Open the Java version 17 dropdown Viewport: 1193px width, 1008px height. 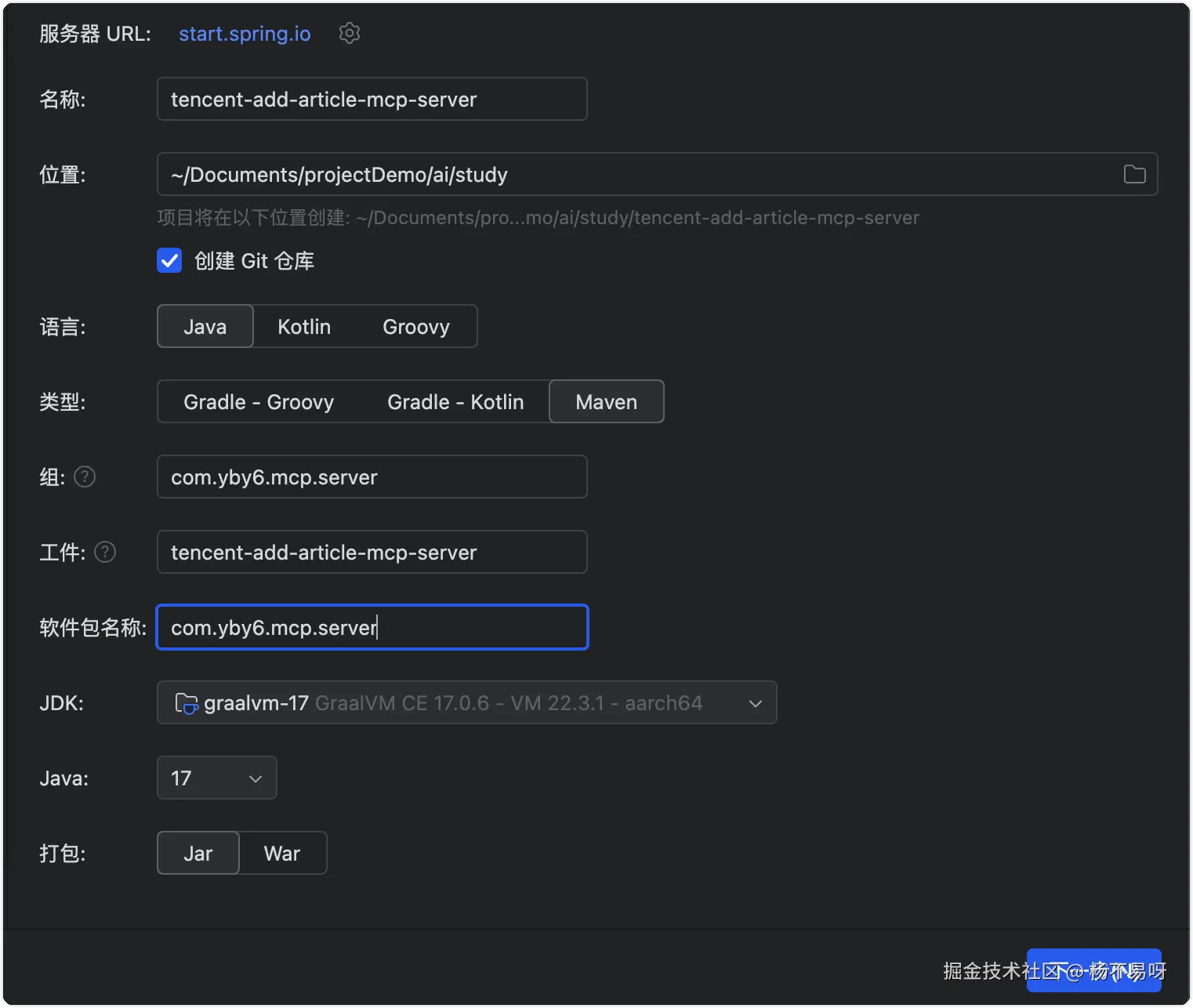click(216, 778)
